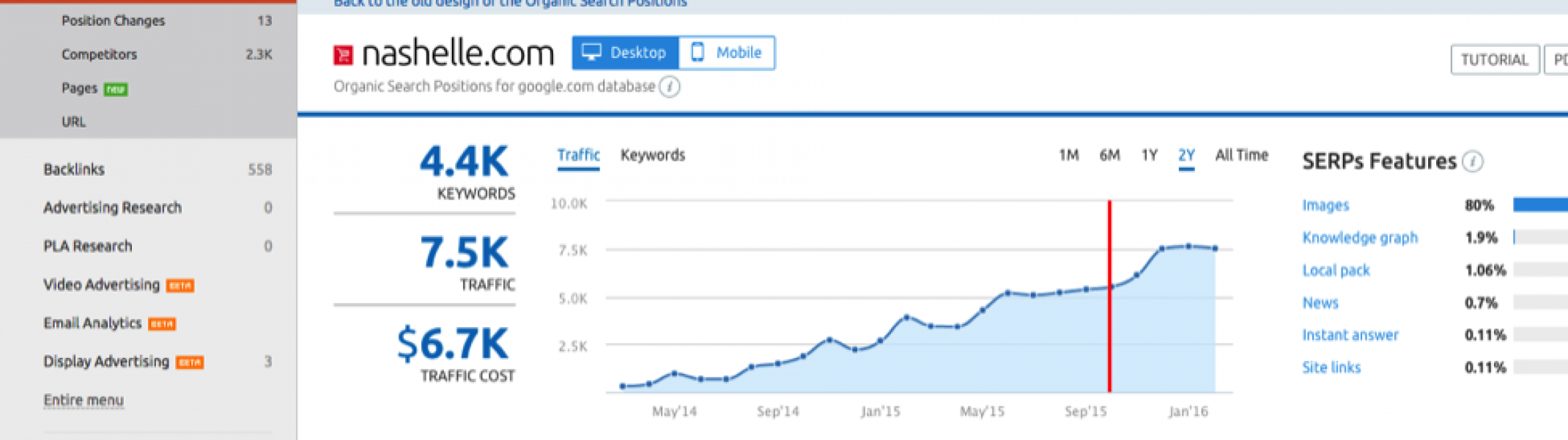The image size is (1568, 440).
Task: Click the 4.4K keywords figure
Action: 464,161
